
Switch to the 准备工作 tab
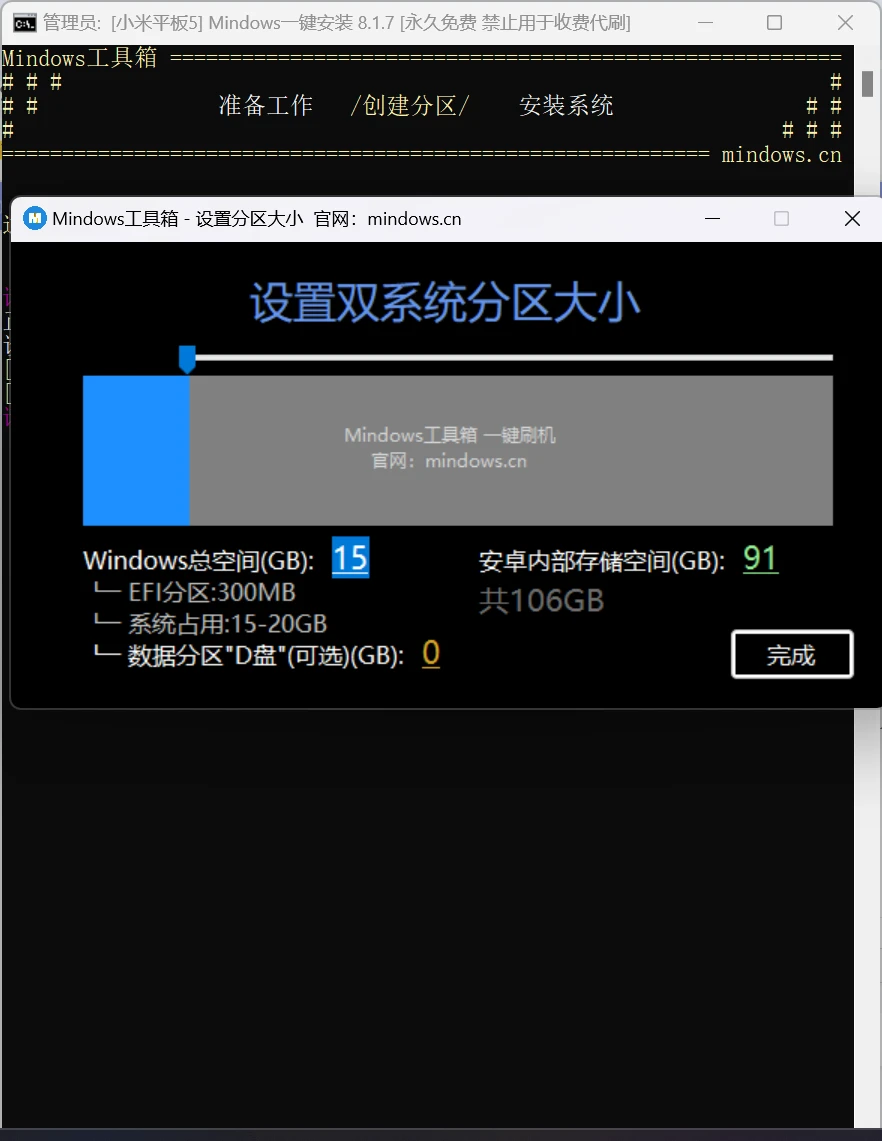point(266,105)
